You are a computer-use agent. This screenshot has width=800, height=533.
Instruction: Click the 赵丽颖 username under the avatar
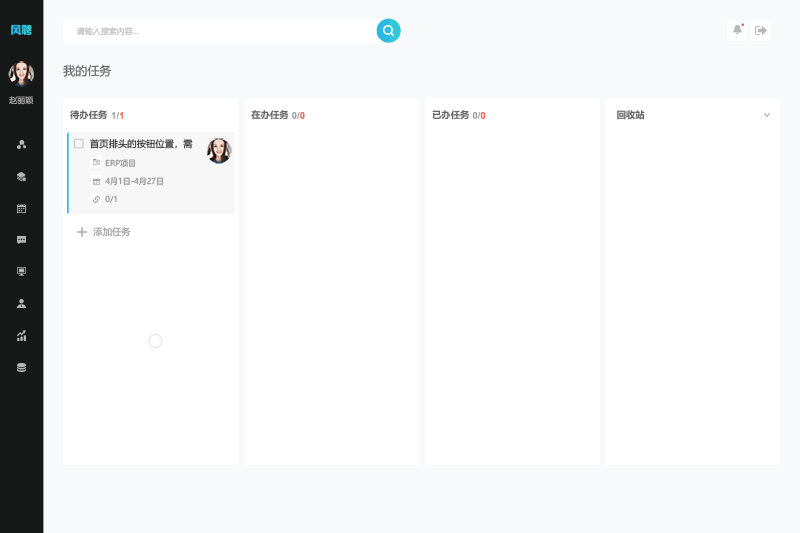point(21,100)
